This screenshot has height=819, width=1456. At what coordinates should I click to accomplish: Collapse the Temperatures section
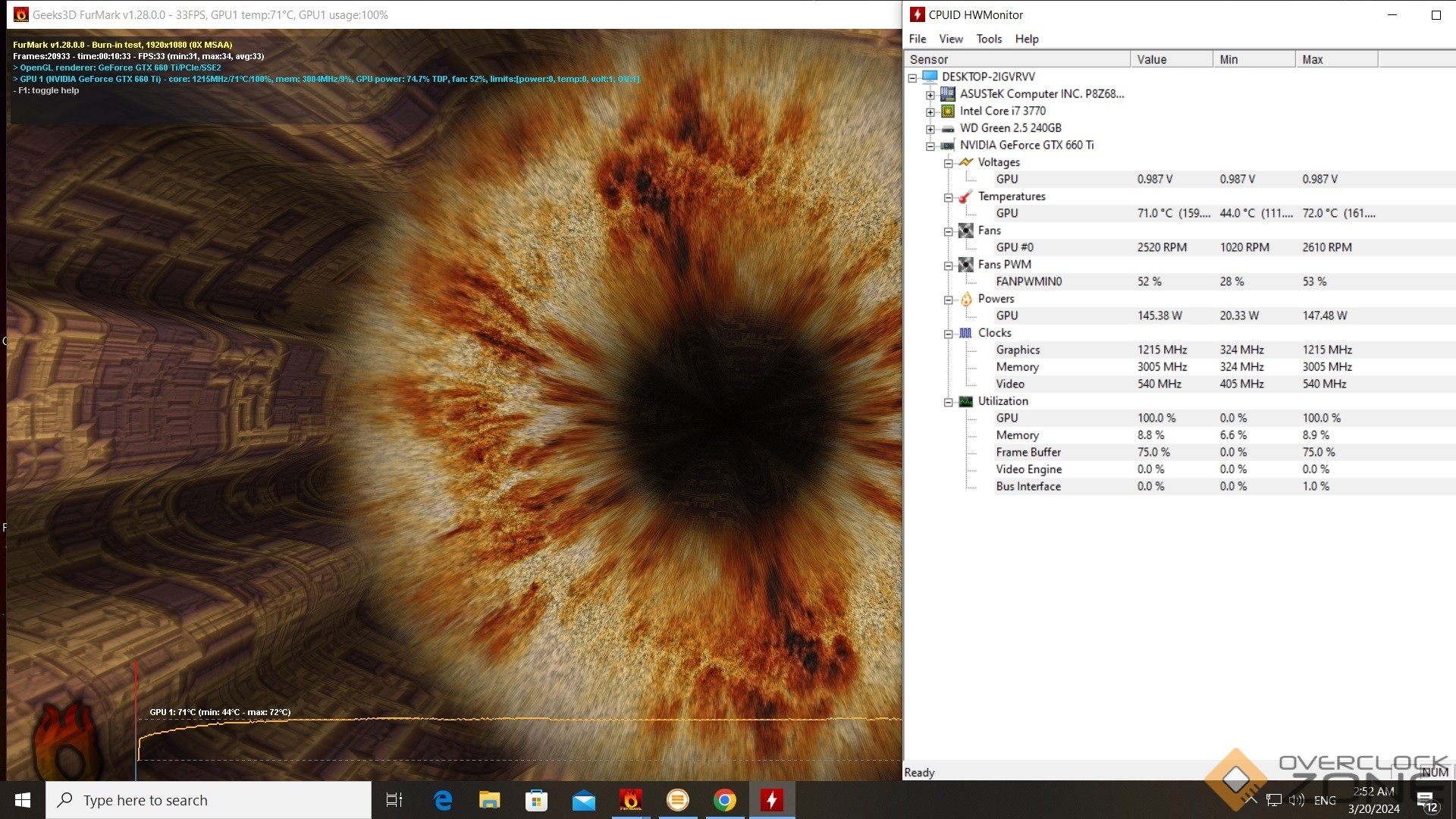coord(948,197)
